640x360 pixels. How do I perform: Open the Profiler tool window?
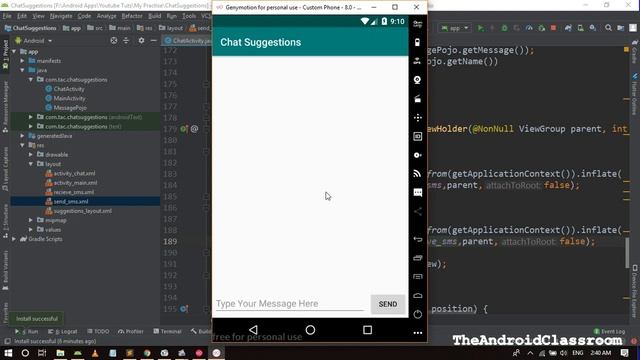(131, 331)
